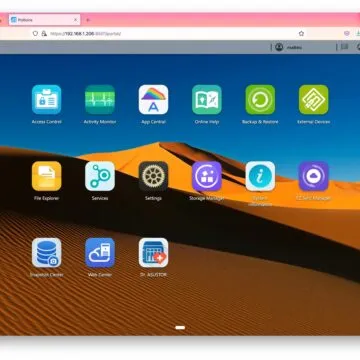Open App Central

point(153,100)
